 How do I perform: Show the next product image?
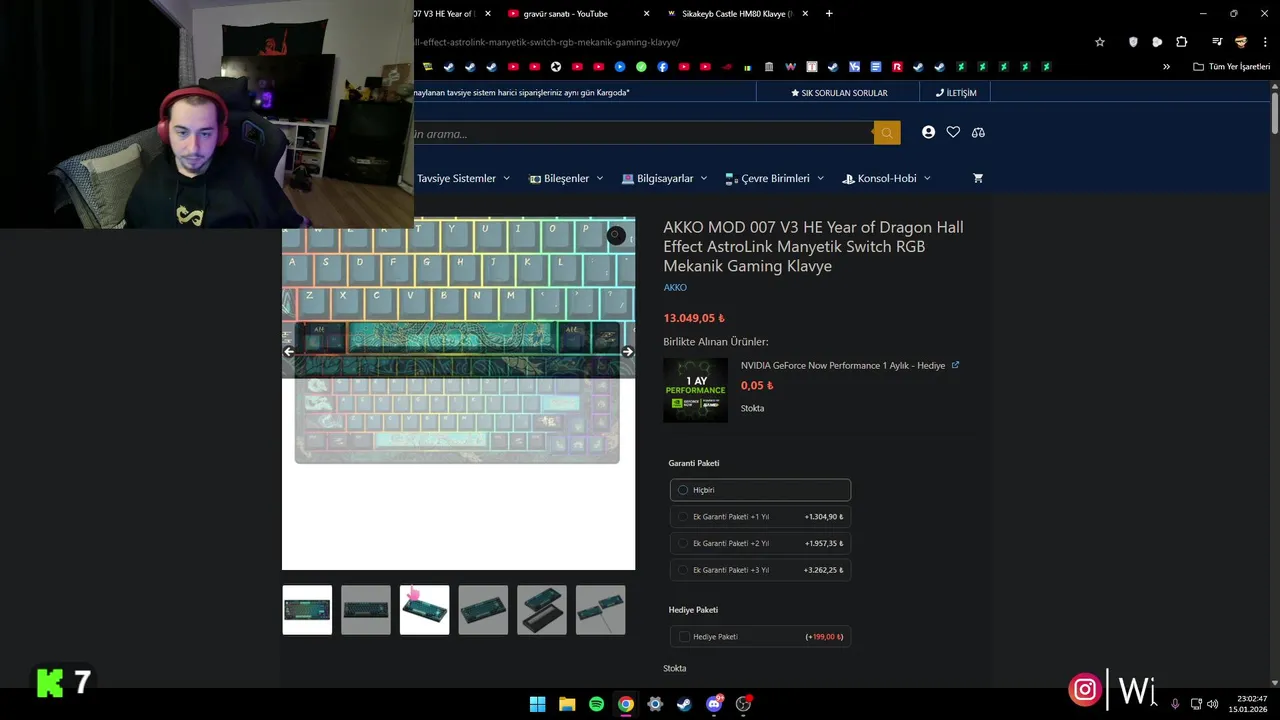pos(627,352)
